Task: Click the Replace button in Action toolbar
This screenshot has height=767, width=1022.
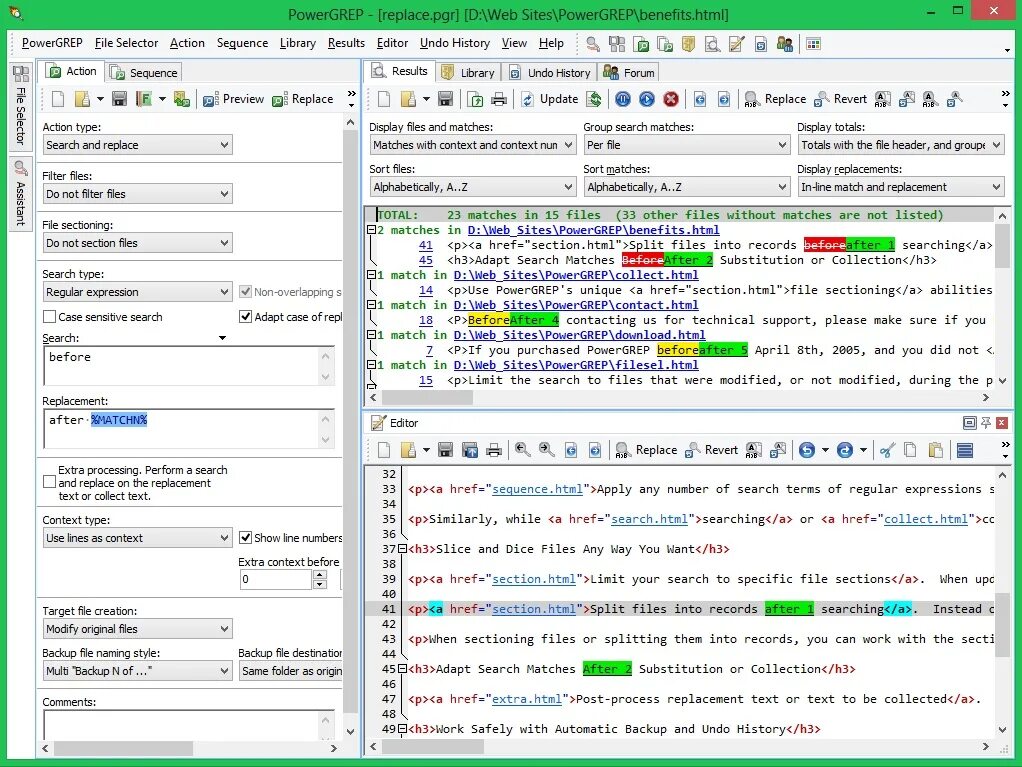Action: tap(302, 99)
